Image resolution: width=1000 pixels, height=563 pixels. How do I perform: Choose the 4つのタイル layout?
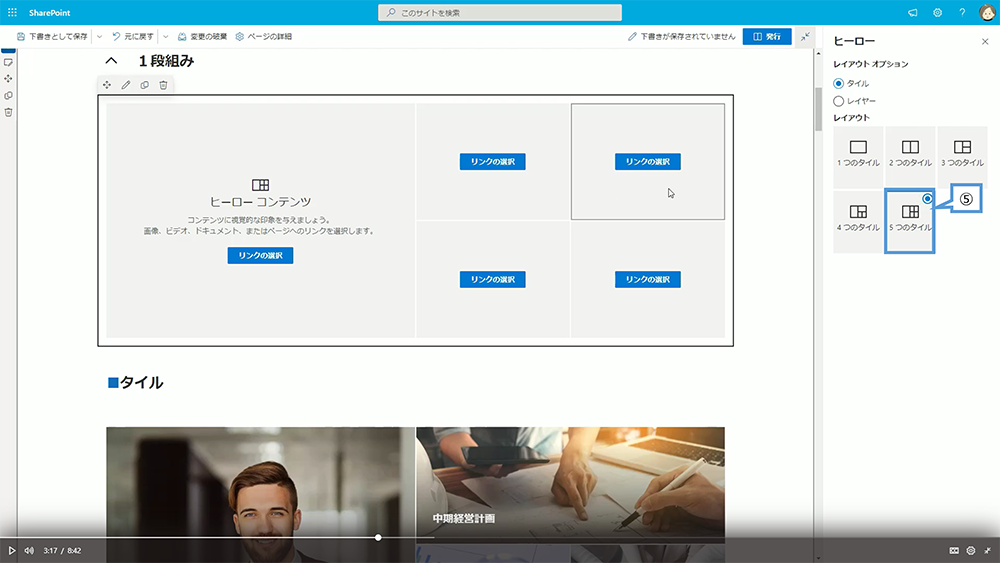click(x=858, y=221)
